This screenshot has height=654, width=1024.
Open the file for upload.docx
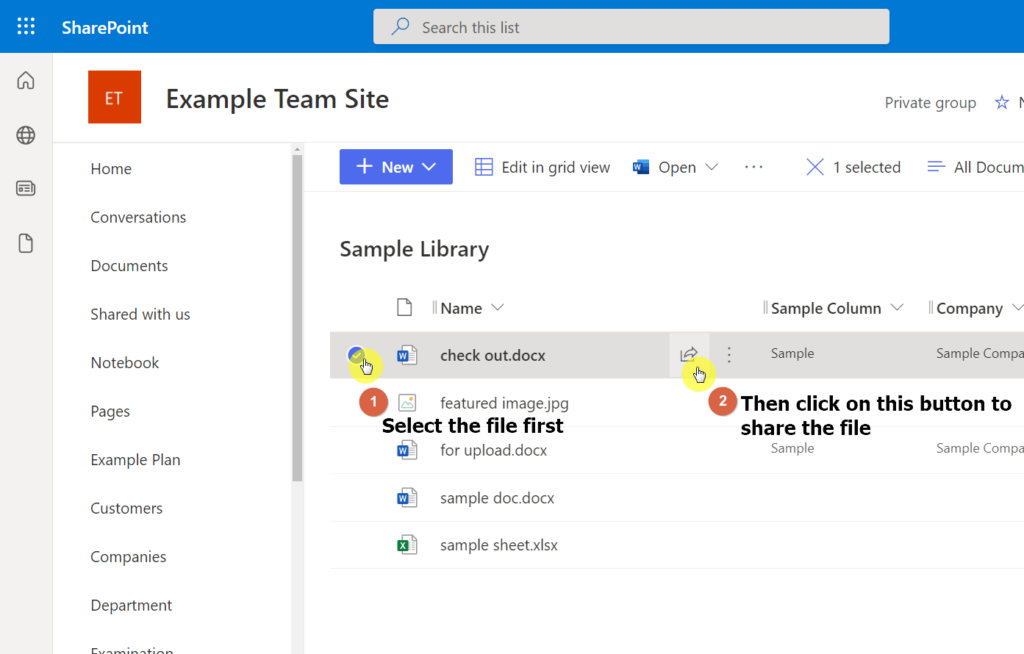493,450
